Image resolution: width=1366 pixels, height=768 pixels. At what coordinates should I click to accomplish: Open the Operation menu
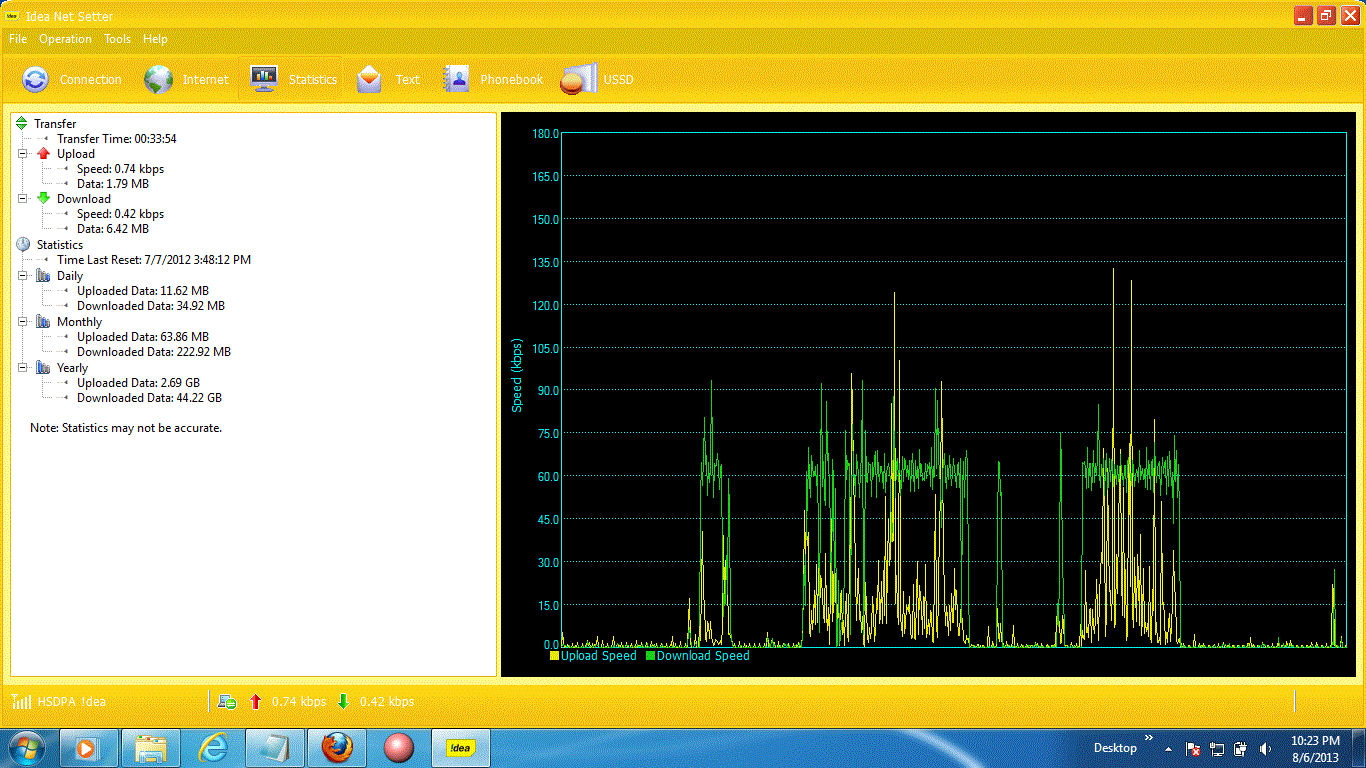click(66, 39)
